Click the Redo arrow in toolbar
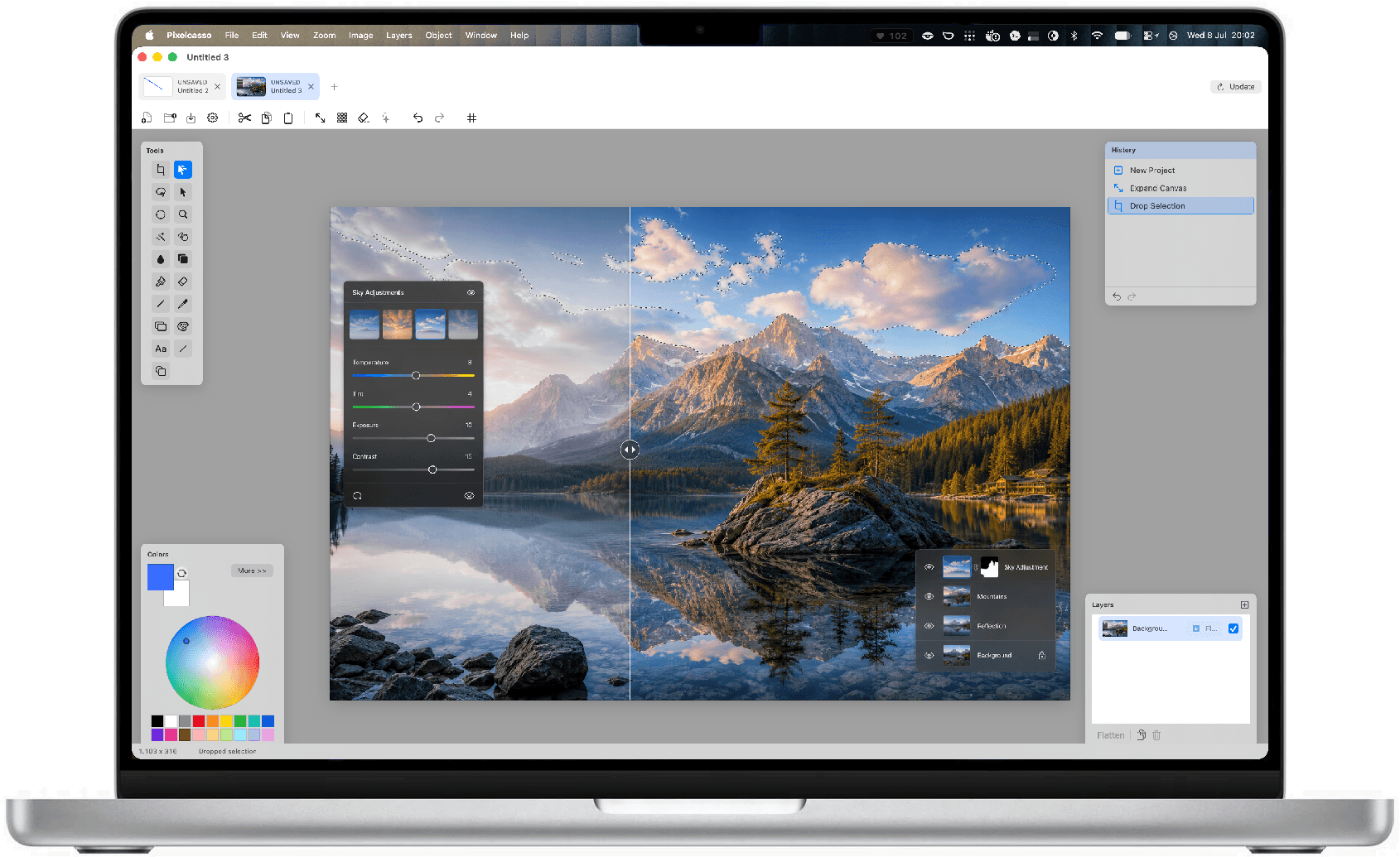Screen dimensions: 1400x857 [x=439, y=118]
